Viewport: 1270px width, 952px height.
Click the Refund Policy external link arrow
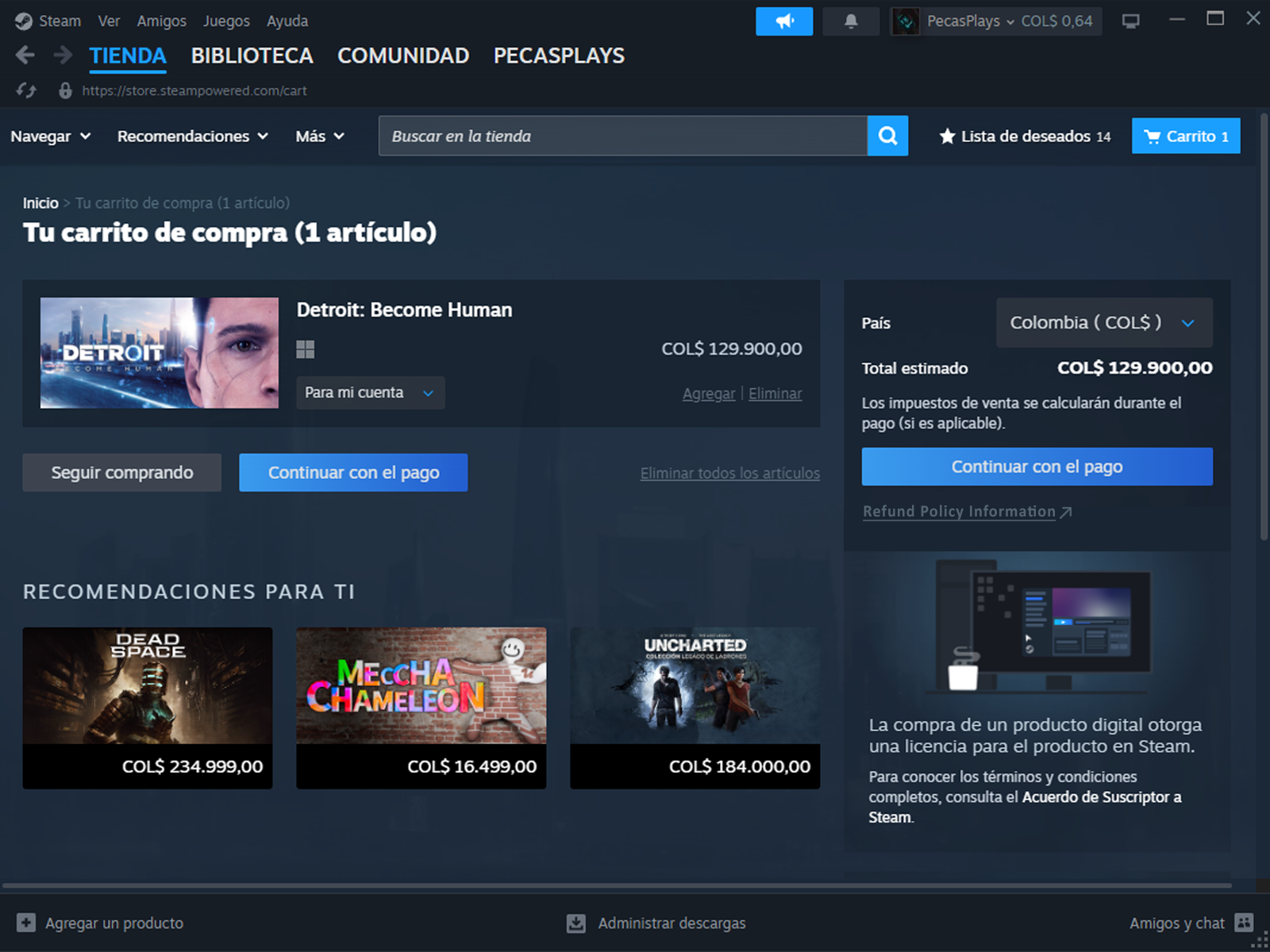pos(1066,512)
